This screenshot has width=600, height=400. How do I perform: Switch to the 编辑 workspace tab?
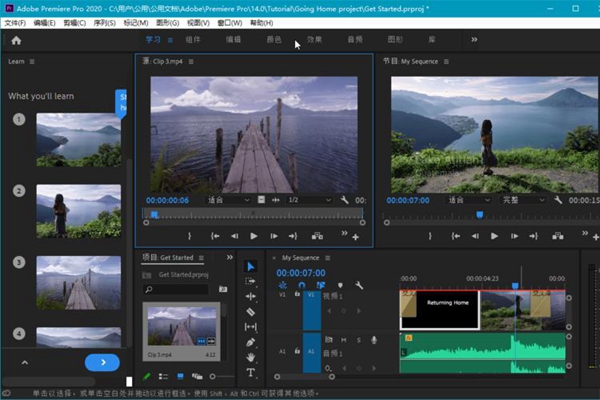tap(233, 40)
